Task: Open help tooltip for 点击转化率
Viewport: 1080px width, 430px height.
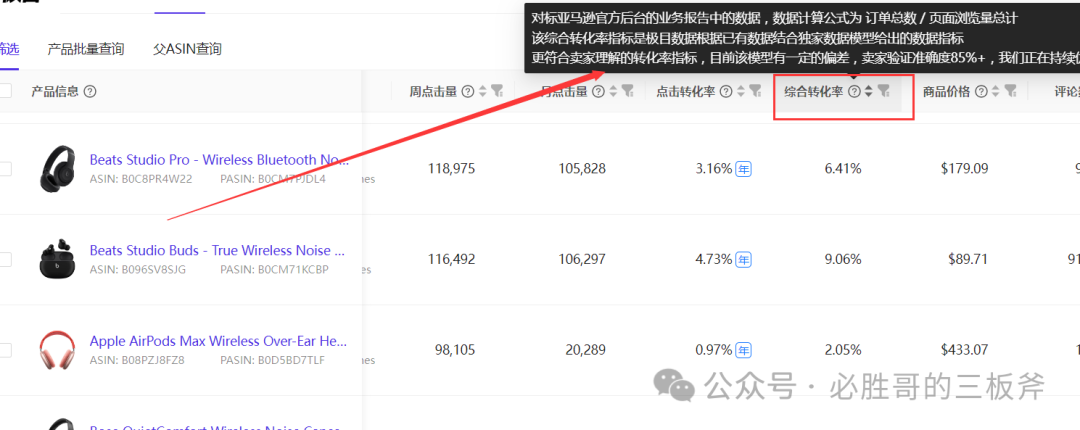Action: 725,91
